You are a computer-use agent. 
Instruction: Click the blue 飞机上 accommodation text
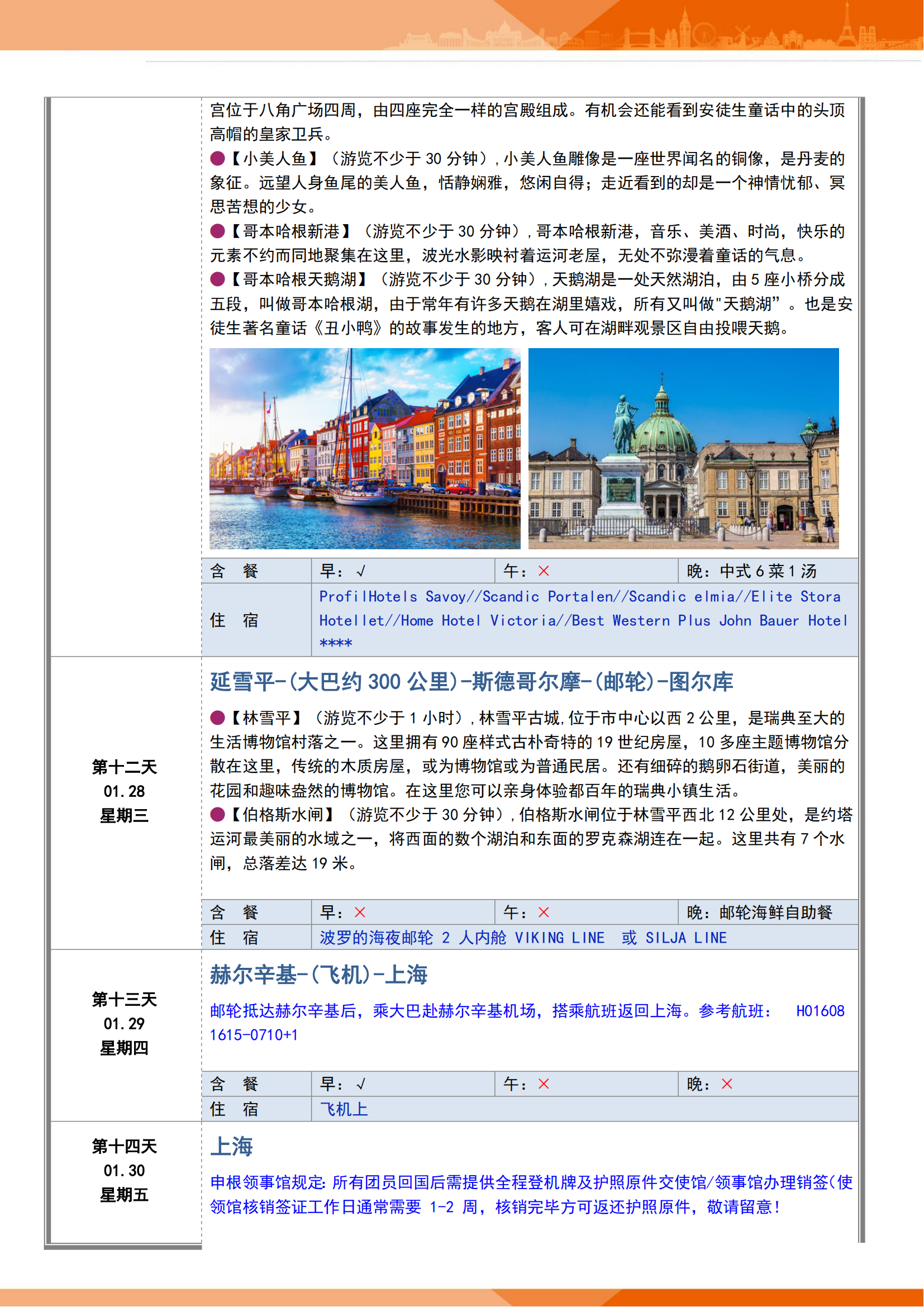pos(344,1109)
